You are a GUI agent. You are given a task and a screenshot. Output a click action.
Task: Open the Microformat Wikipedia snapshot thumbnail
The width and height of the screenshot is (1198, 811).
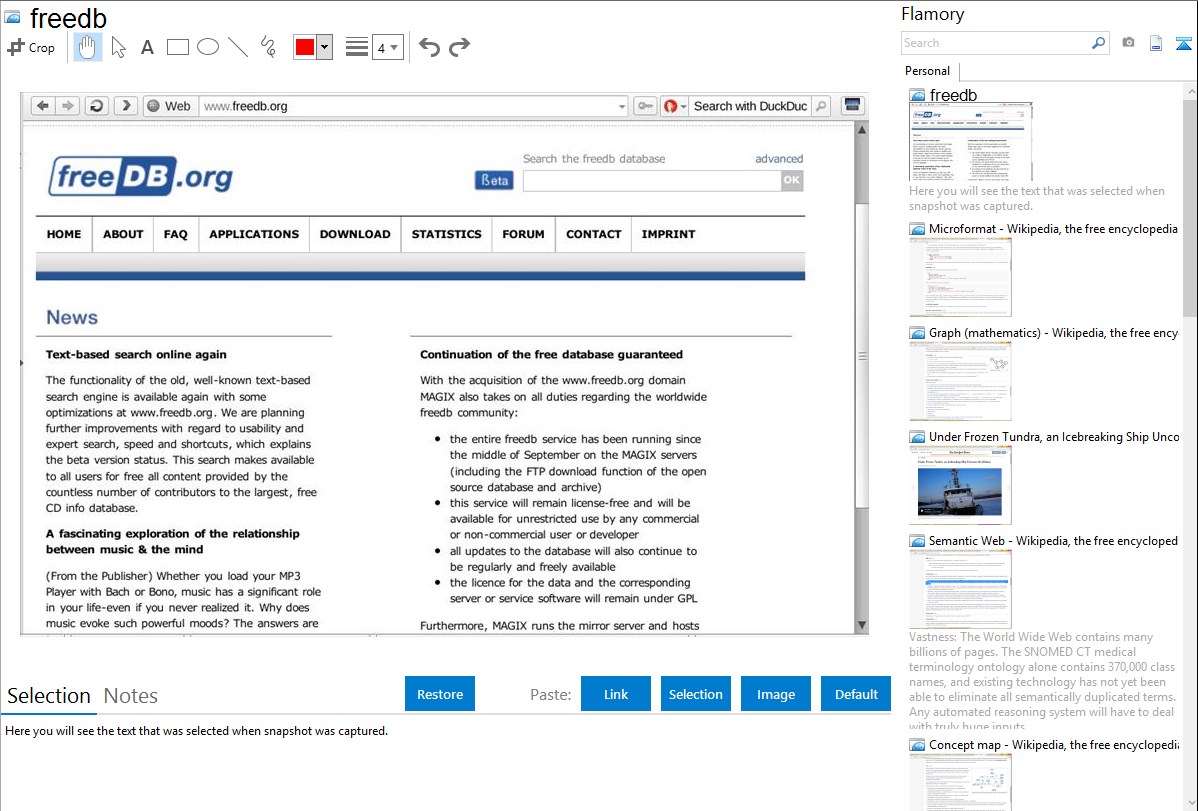[960, 277]
